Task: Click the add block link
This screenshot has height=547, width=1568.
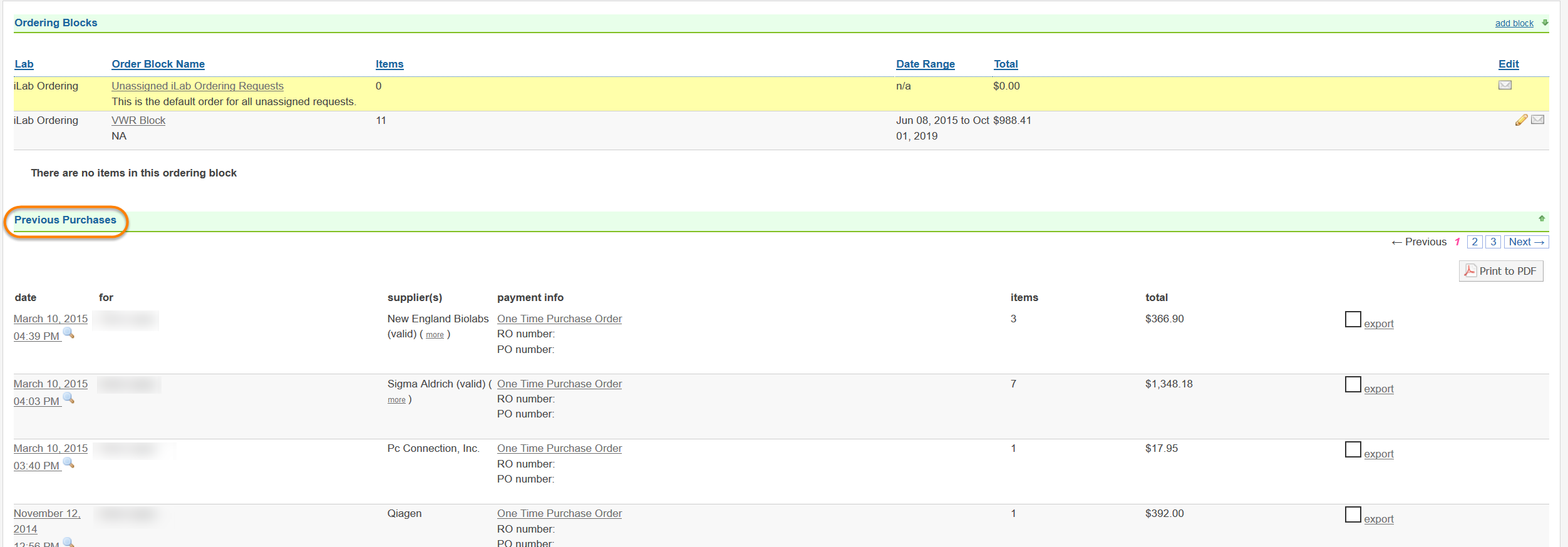Action: point(1514,23)
